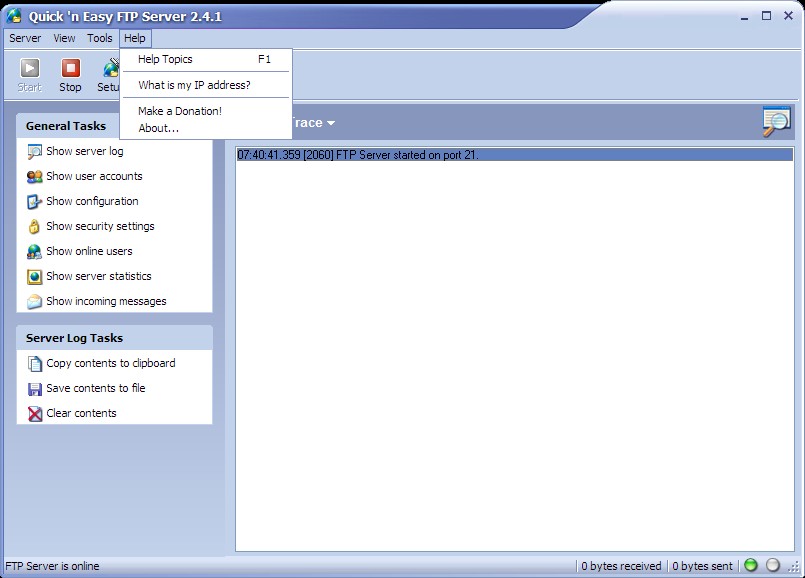Screen dimensions: 805x578
Task: Click the 0 bytes received status field
Action: [621, 566]
